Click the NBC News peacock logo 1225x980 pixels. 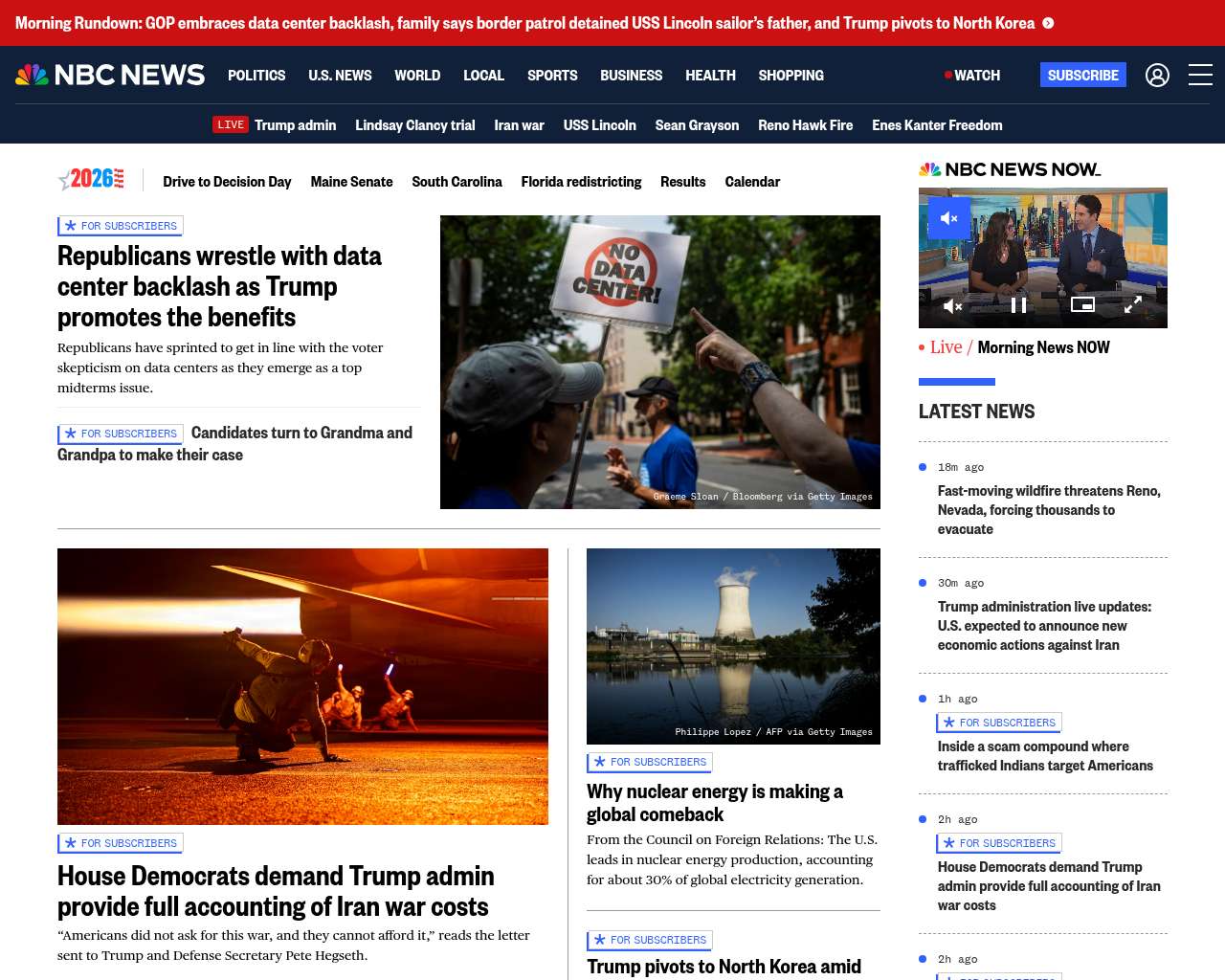(x=110, y=75)
